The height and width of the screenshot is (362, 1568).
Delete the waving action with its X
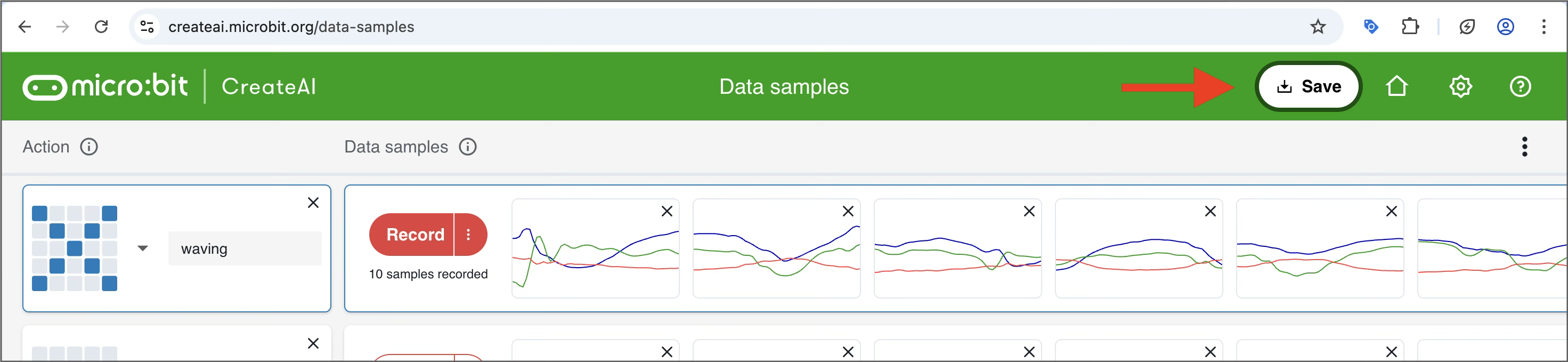313,203
